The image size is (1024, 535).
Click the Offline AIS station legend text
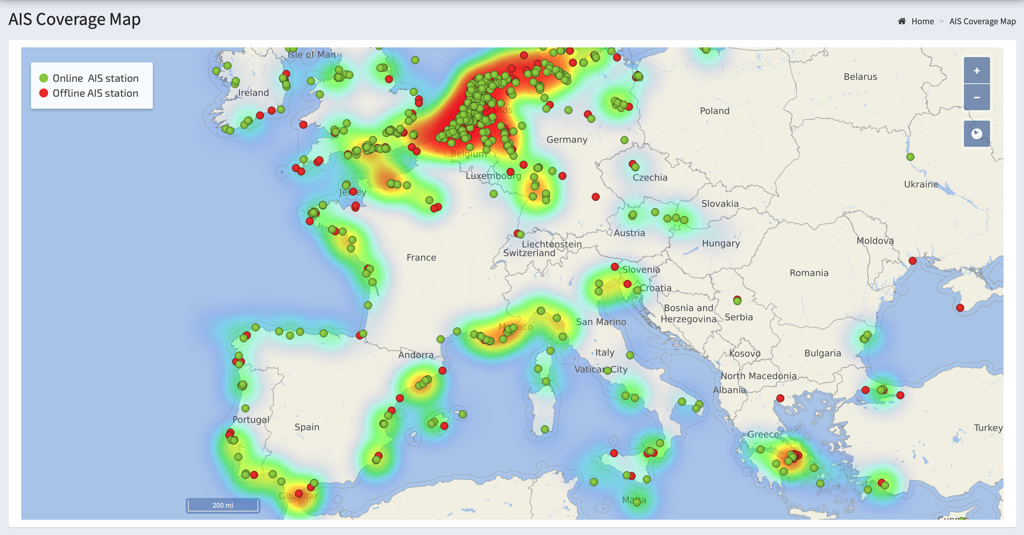[95, 93]
